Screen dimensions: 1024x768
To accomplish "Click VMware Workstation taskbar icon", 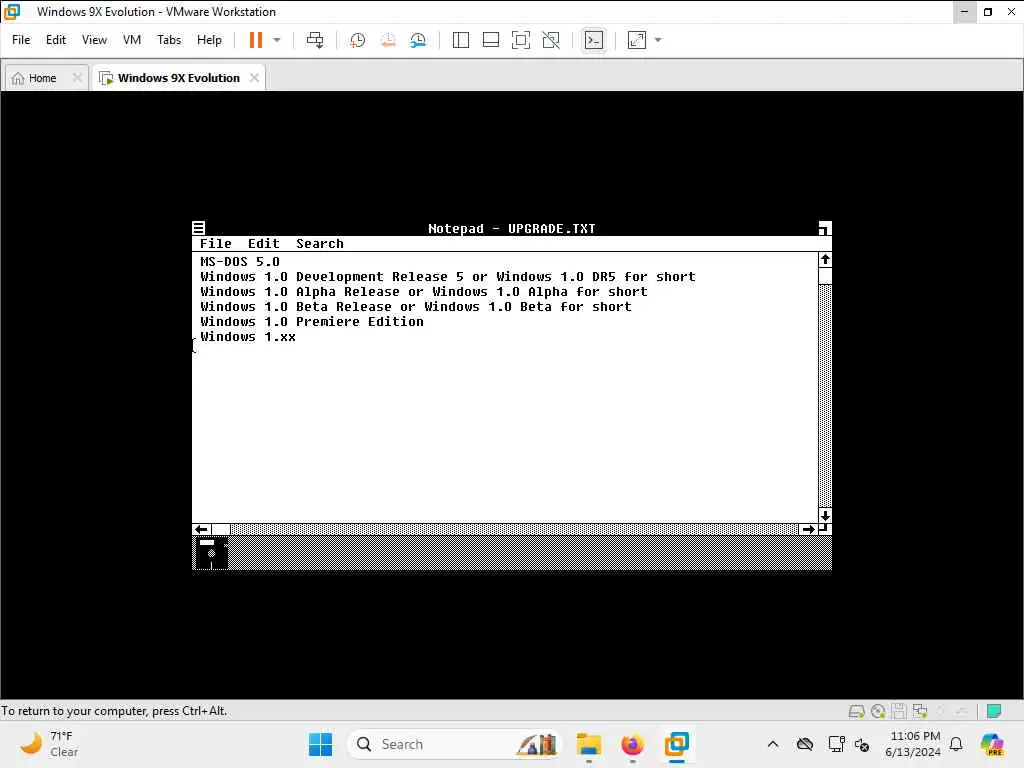I will pos(677,744).
